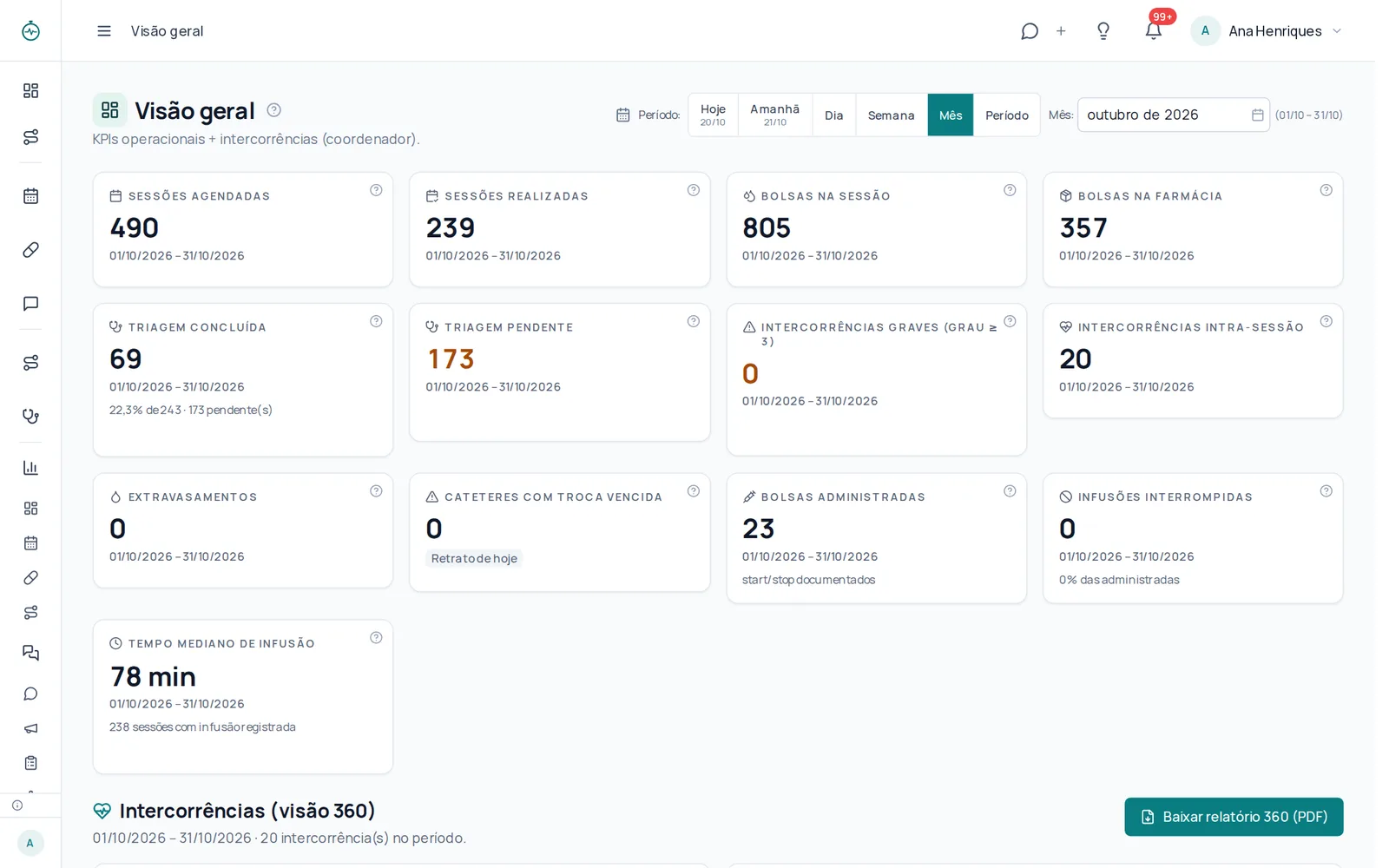Click the Ana Henriques user name

pyautogui.click(x=1275, y=31)
